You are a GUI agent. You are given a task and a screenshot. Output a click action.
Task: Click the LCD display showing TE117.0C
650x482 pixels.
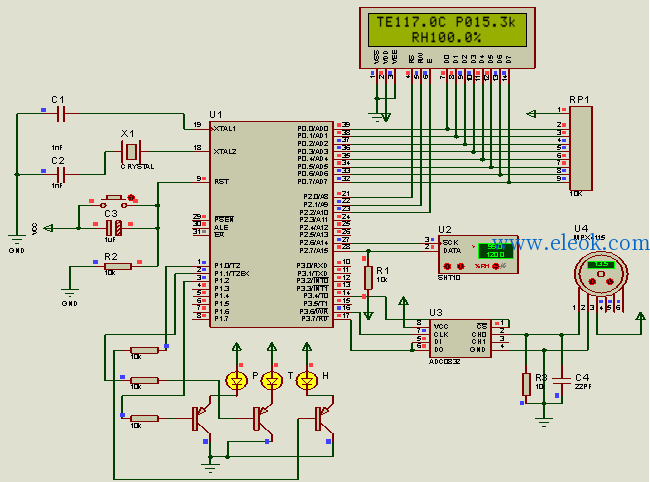tap(447, 30)
